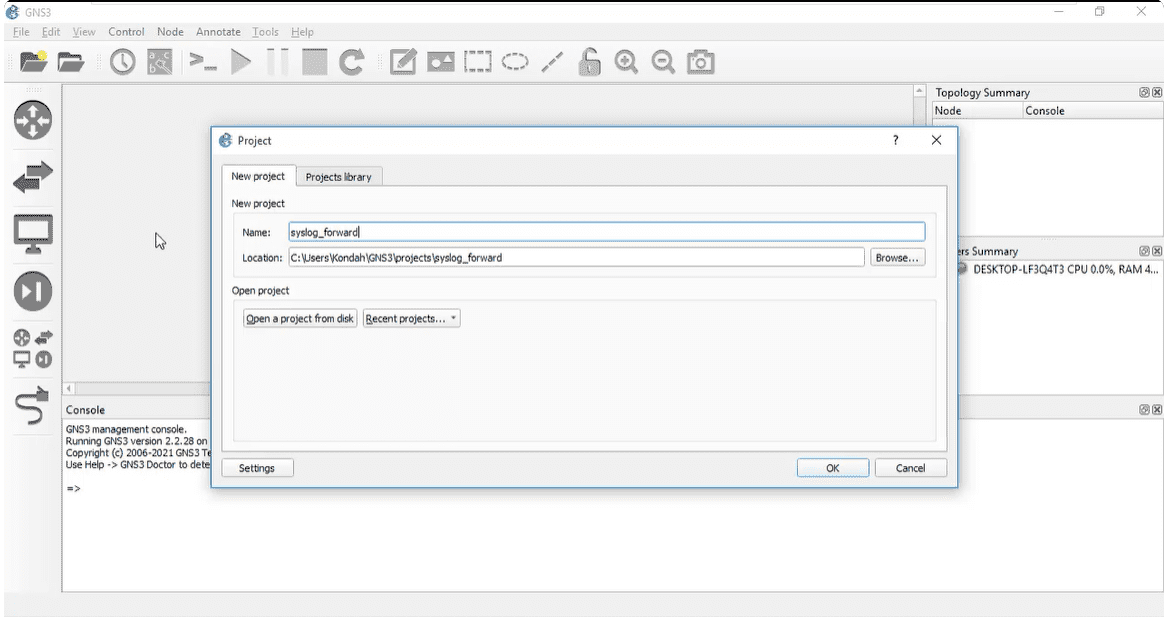This screenshot has height=617, width=1165.
Task: Open Settings in the Project dialog
Action: click(257, 468)
